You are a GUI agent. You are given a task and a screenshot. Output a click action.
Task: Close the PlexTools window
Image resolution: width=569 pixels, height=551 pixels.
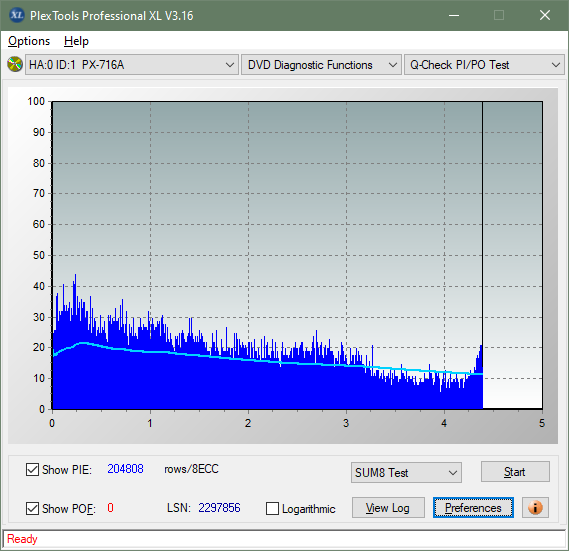point(544,15)
